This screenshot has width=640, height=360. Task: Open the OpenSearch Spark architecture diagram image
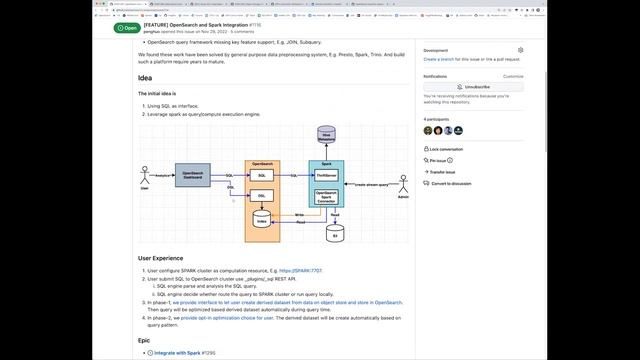pos(273,184)
